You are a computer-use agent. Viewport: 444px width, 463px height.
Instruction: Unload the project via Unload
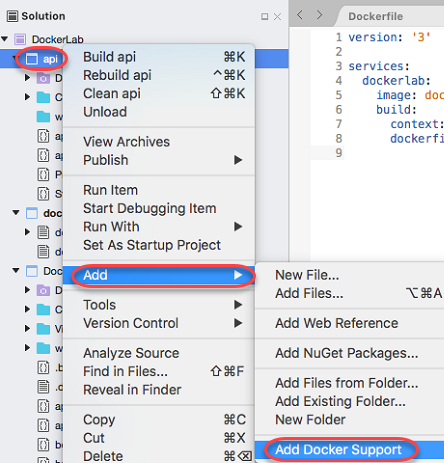(x=159, y=112)
